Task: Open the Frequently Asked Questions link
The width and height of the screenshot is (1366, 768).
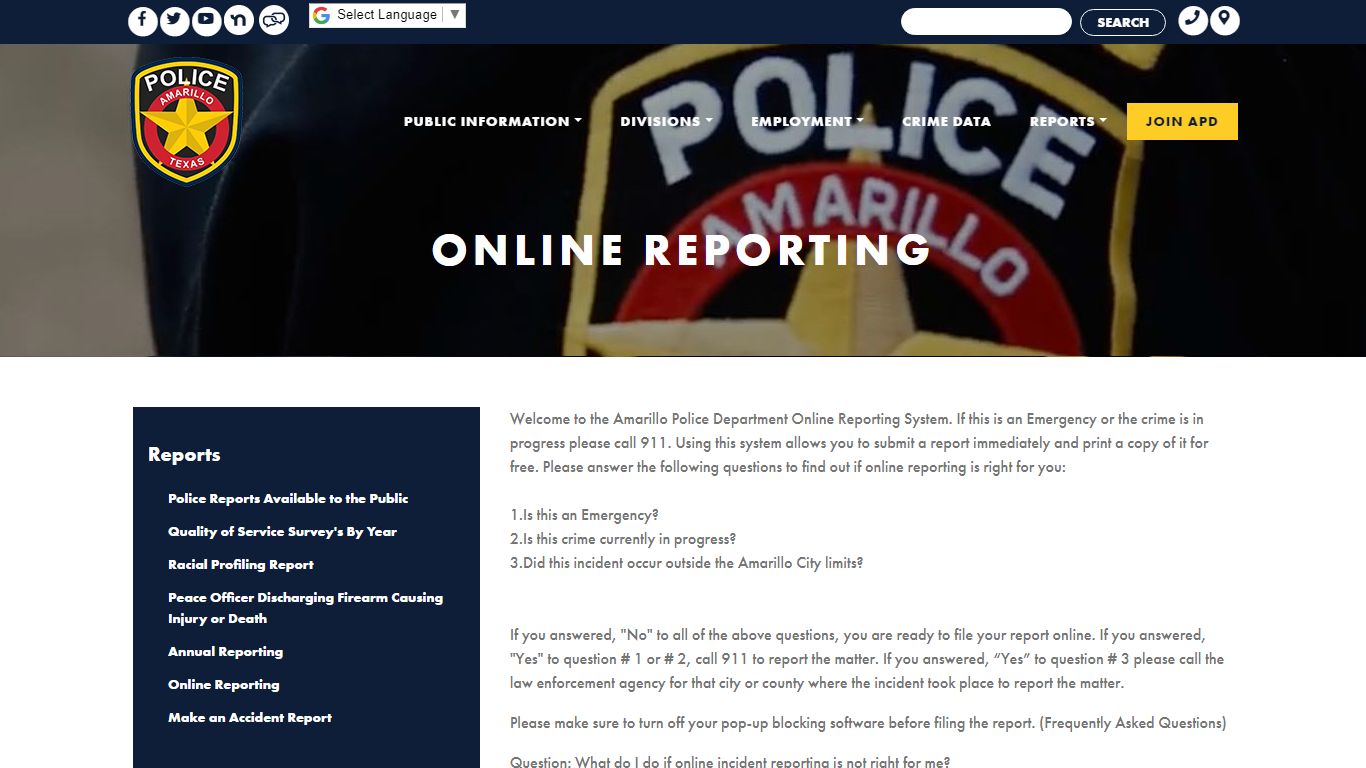Action: click(1133, 723)
